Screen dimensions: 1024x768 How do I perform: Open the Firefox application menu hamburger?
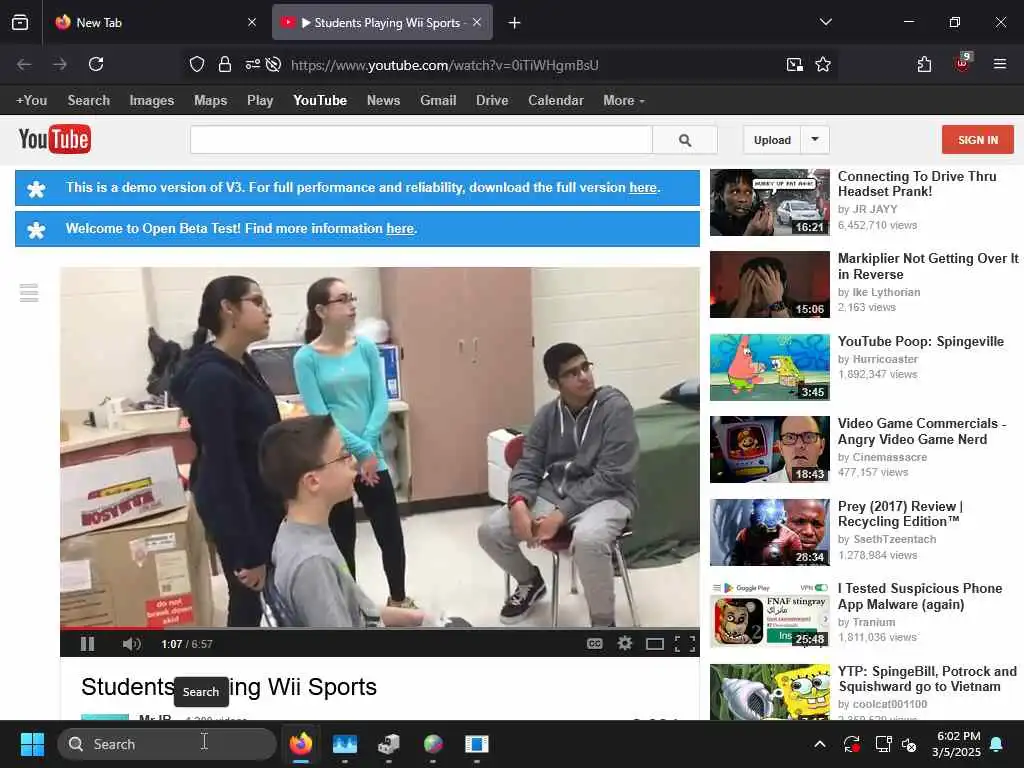(x=1000, y=64)
